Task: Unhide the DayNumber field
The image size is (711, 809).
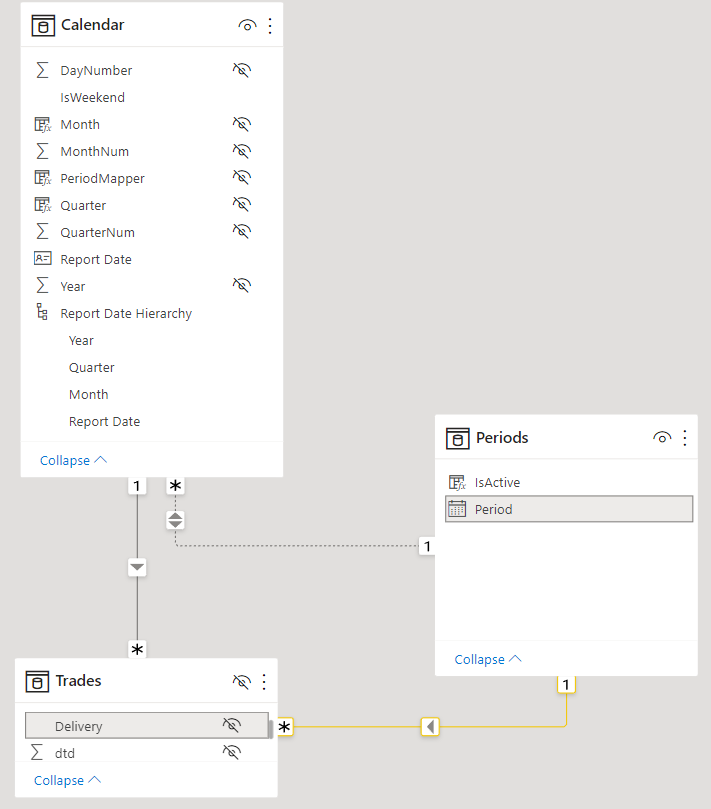Action: (241, 70)
